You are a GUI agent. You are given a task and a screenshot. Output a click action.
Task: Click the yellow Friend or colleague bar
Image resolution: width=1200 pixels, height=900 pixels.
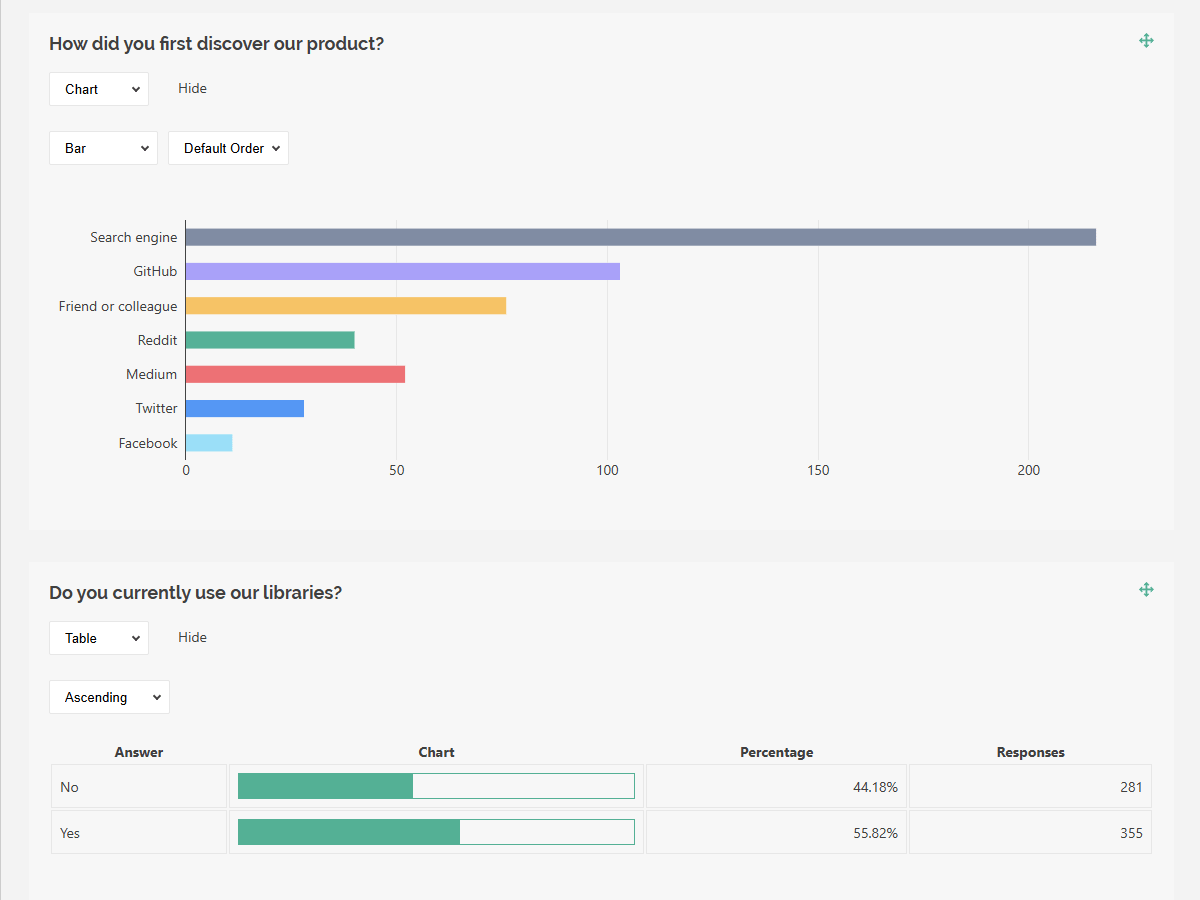346,306
